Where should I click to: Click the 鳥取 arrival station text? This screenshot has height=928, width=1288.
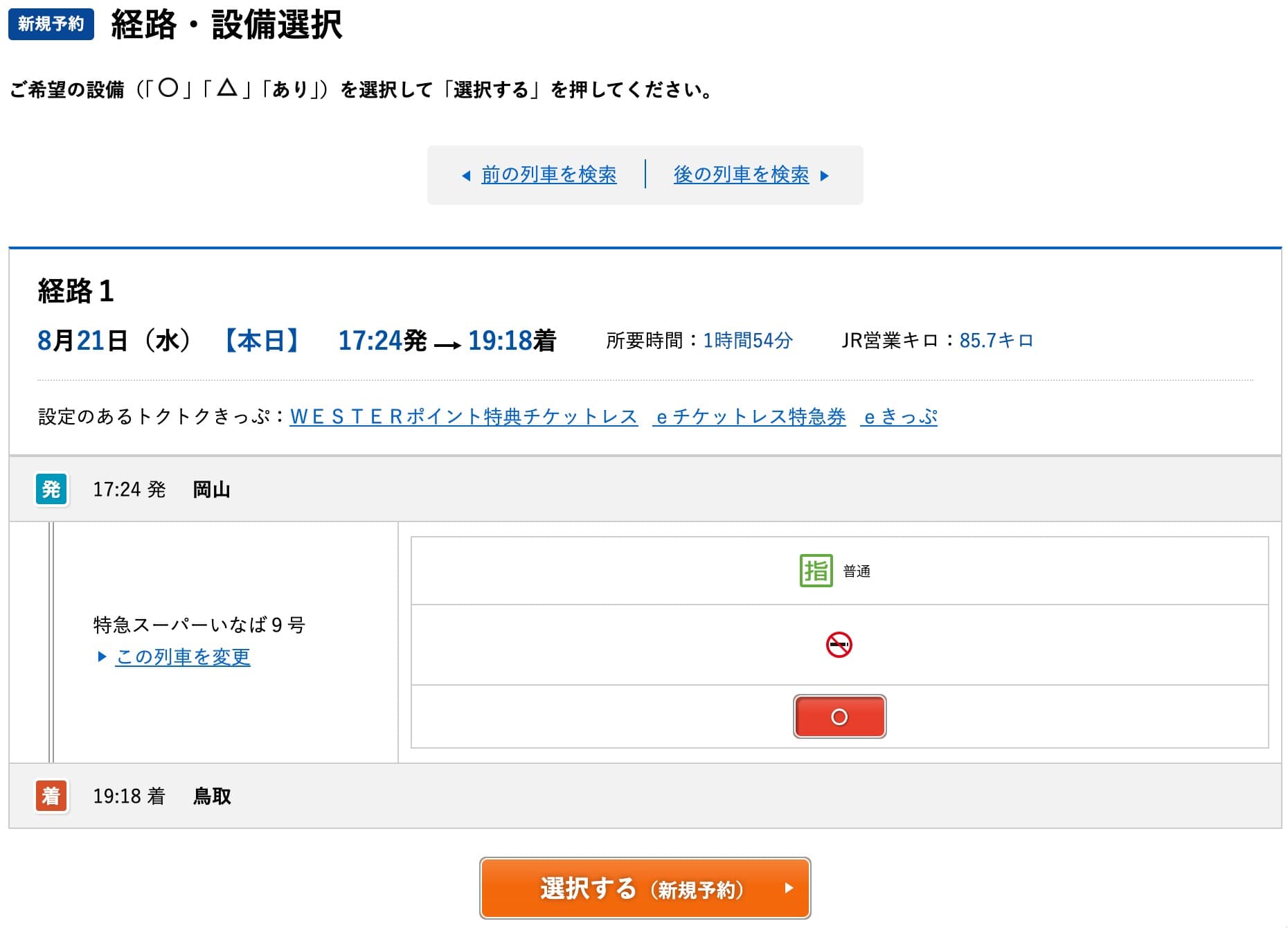212,796
